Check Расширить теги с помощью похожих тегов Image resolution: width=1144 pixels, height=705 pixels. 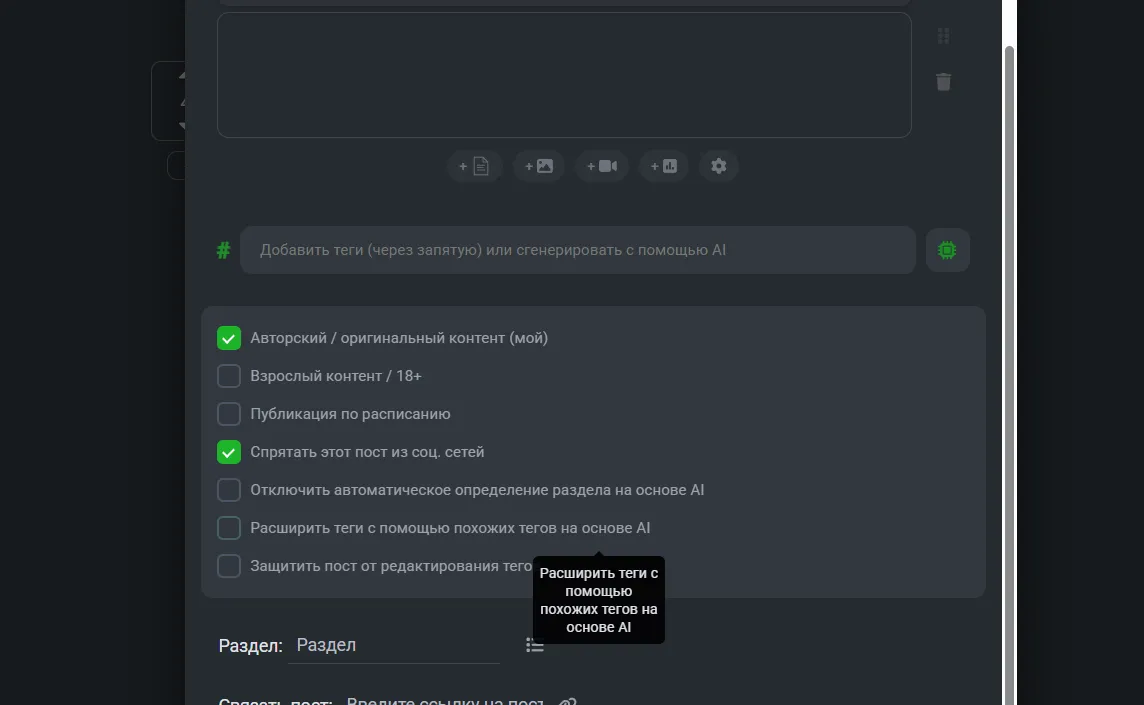pos(229,528)
